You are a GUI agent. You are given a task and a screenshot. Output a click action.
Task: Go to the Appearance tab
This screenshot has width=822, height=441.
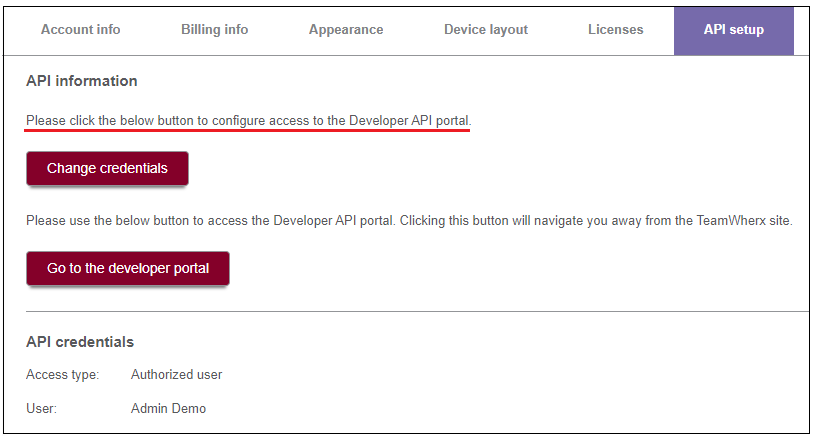pyautogui.click(x=346, y=30)
